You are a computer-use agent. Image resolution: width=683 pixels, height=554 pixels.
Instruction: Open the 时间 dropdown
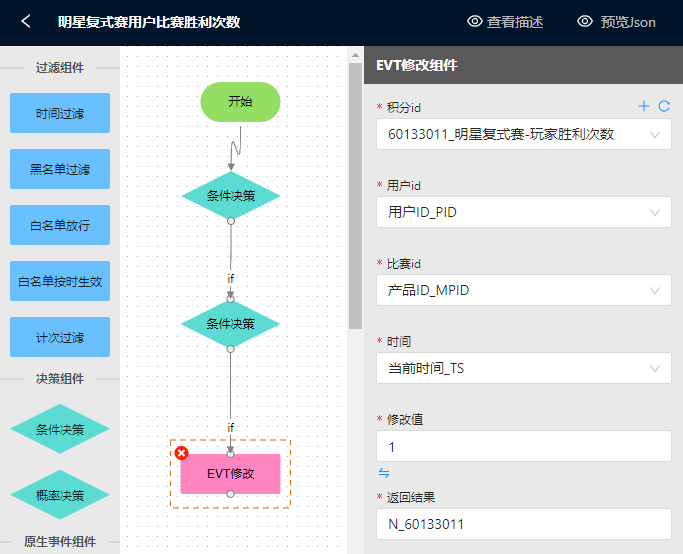523,368
